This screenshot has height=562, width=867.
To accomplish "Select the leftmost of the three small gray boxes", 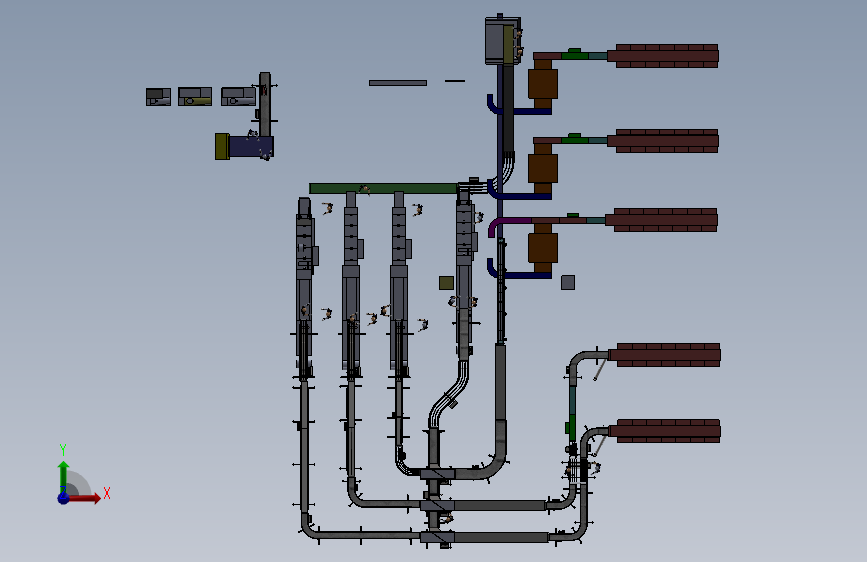I will 158,97.
